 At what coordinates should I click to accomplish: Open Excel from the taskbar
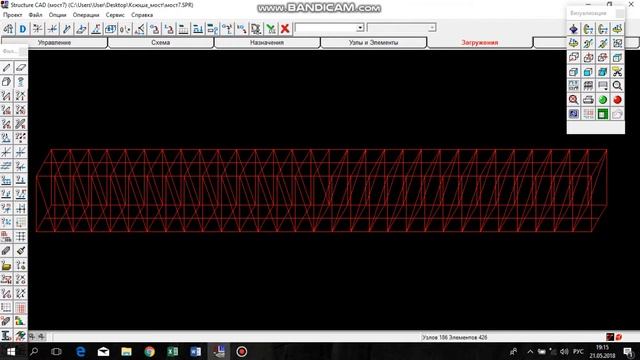tap(173, 351)
